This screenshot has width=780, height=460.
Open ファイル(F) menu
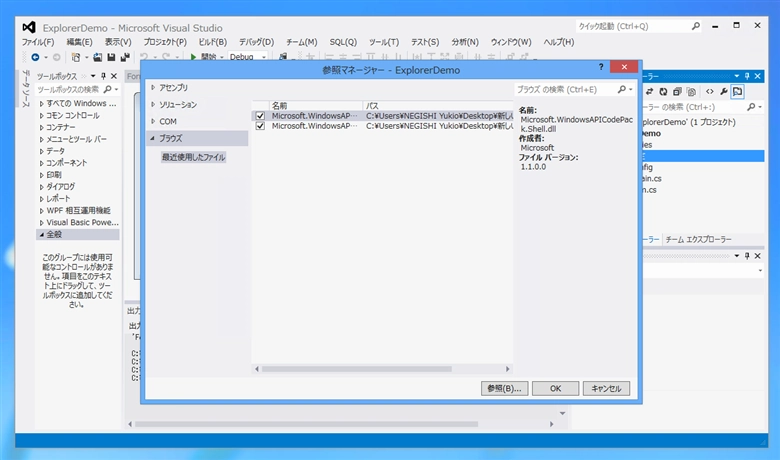click(38, 42)
